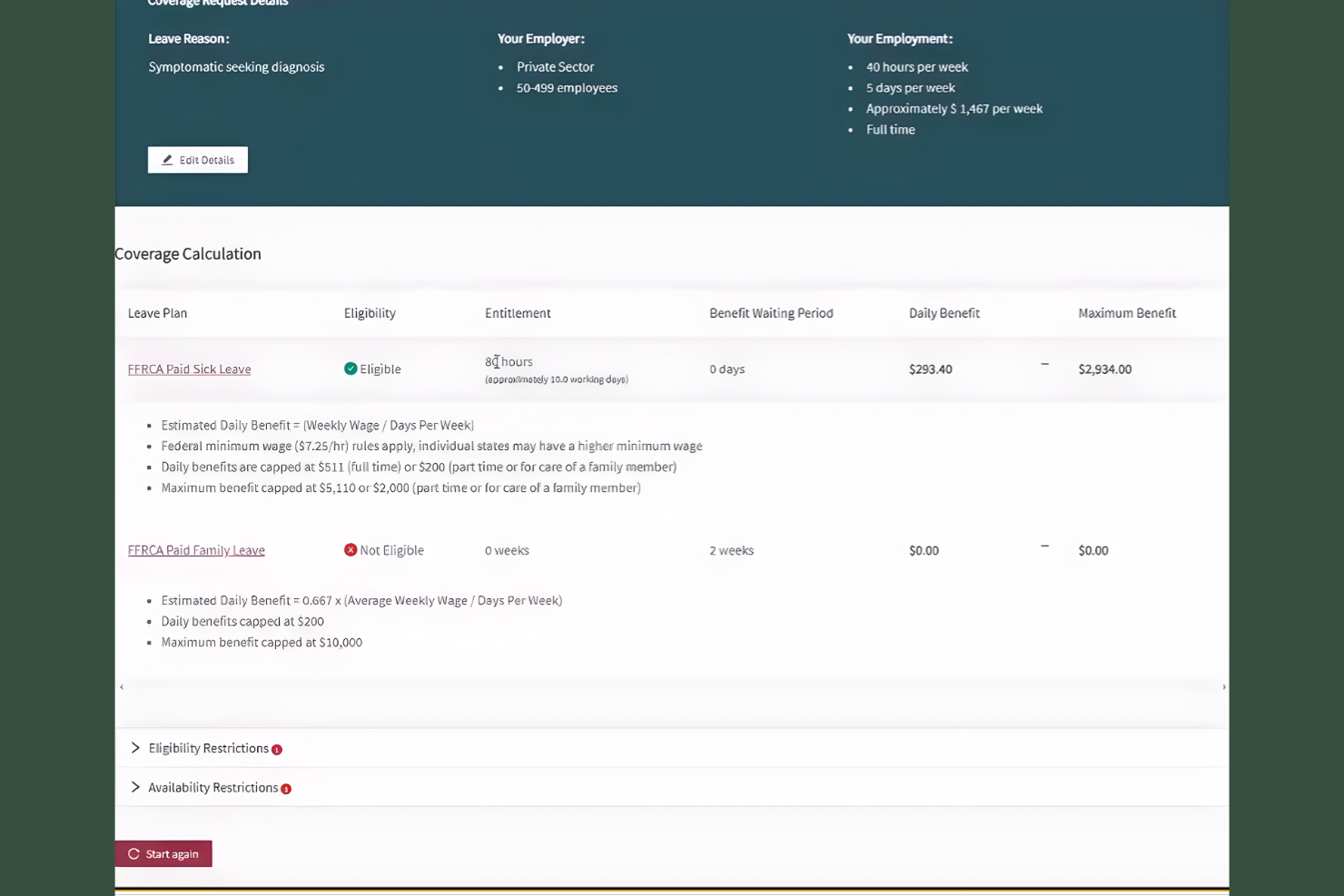
Task: Select the Leave Plan column header
Action: 157,312
